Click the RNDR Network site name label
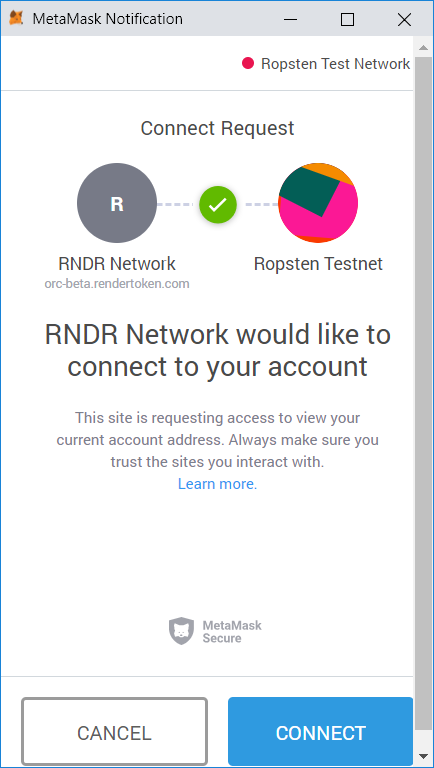This screenshot has height=768, width=434. pos(117,264)
